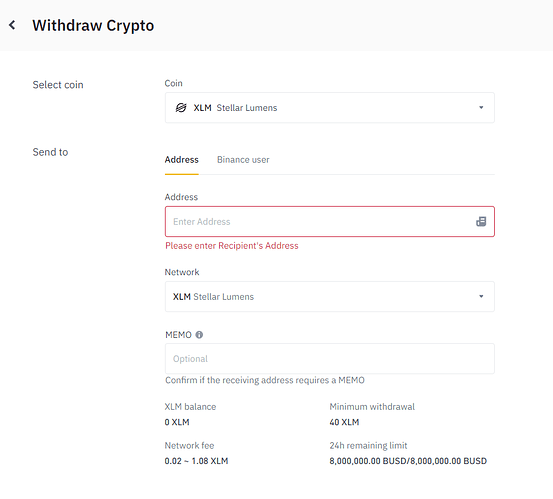Click the 24h remaining limit BUSD value
Image resolution: width=553 pixels, height=499 pixels.
(408, 461)
